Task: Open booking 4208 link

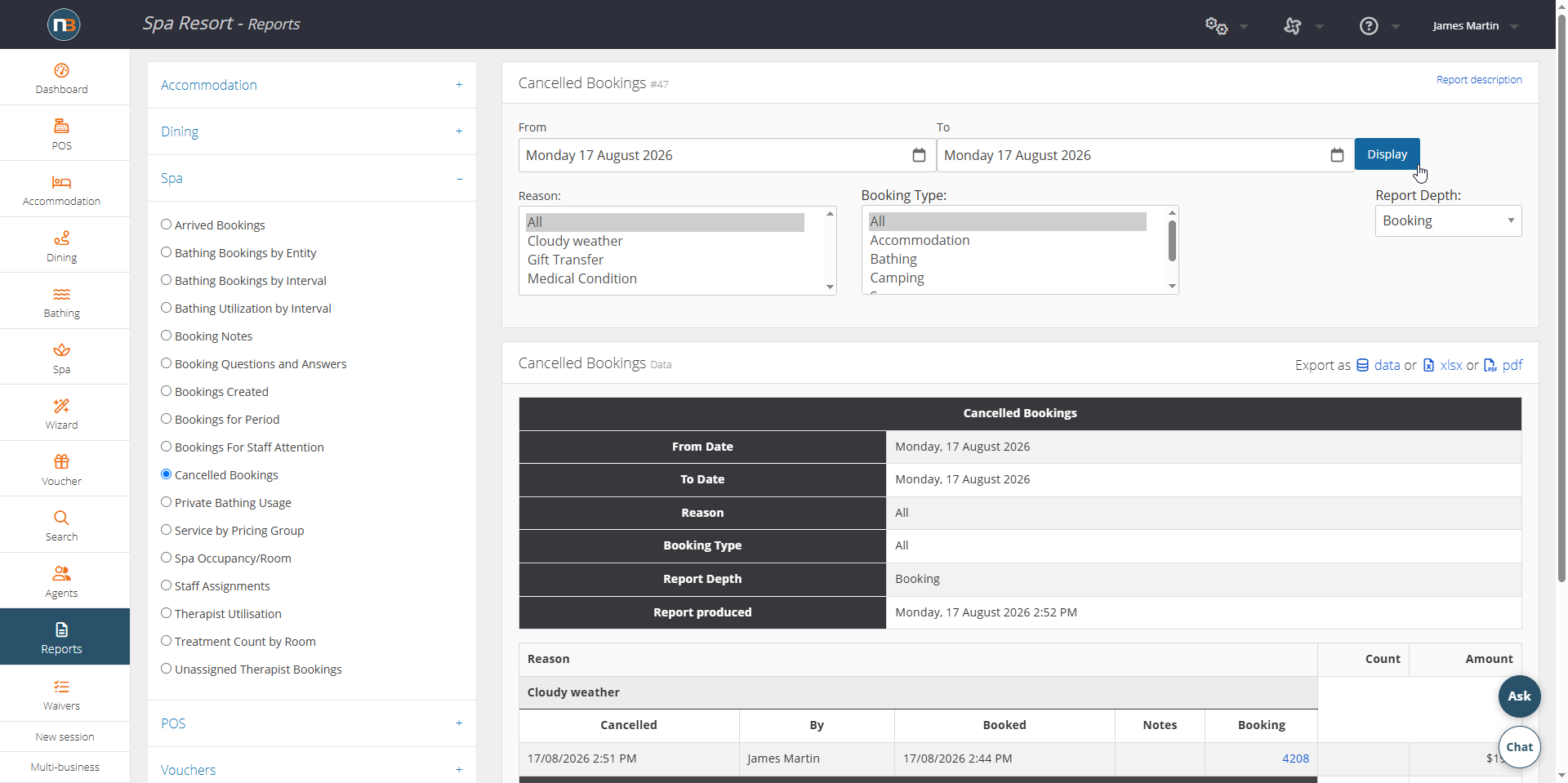Action: [x=1295, y=759]
